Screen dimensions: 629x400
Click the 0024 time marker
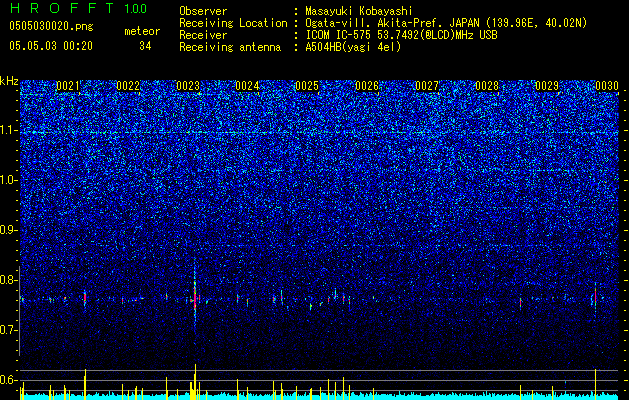(247, 86)
